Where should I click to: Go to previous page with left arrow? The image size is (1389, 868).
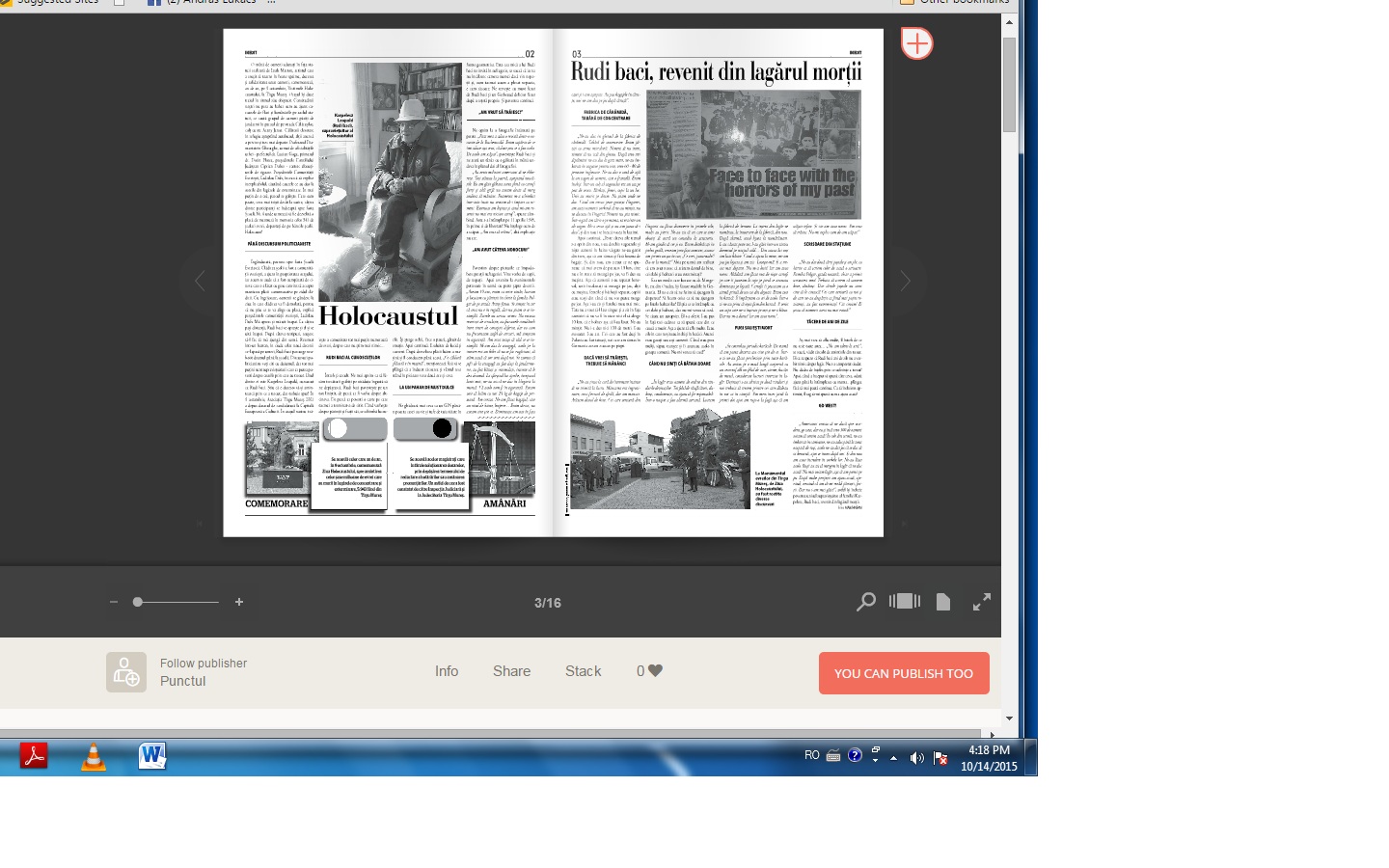(x=200, y=282)
